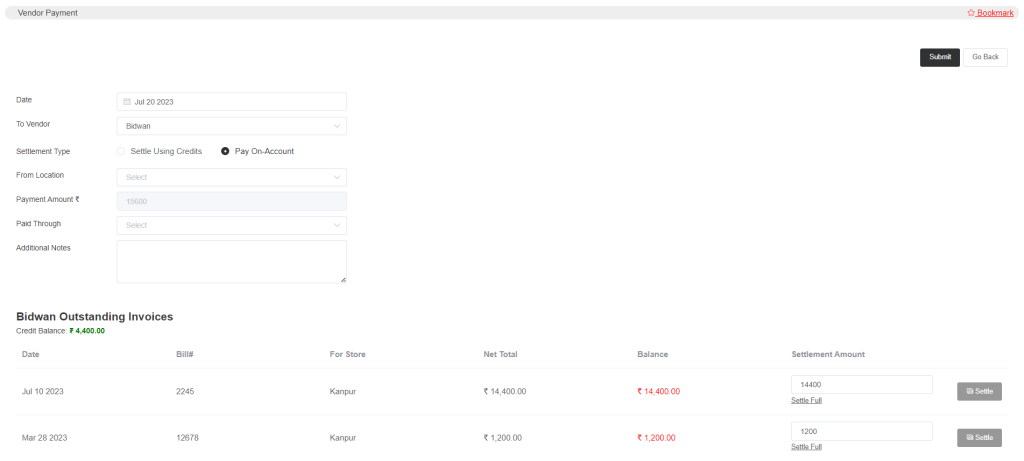Viewport: 1024px width, 461px height.
Task: Submit the vendor payment
Action: 940,57
